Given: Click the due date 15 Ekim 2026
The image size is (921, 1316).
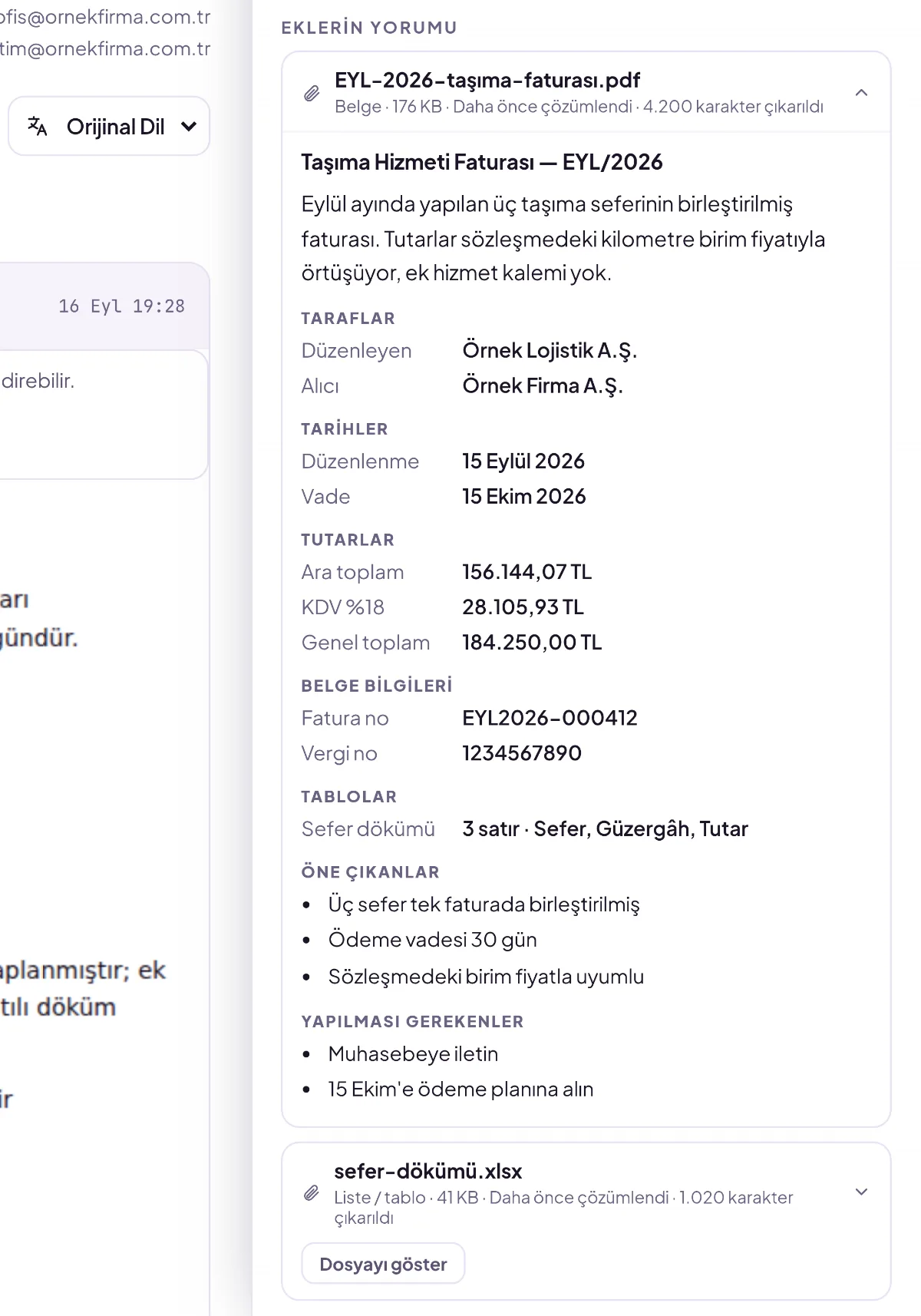Looking at the screenshot, I should click(x=524, y=497).
